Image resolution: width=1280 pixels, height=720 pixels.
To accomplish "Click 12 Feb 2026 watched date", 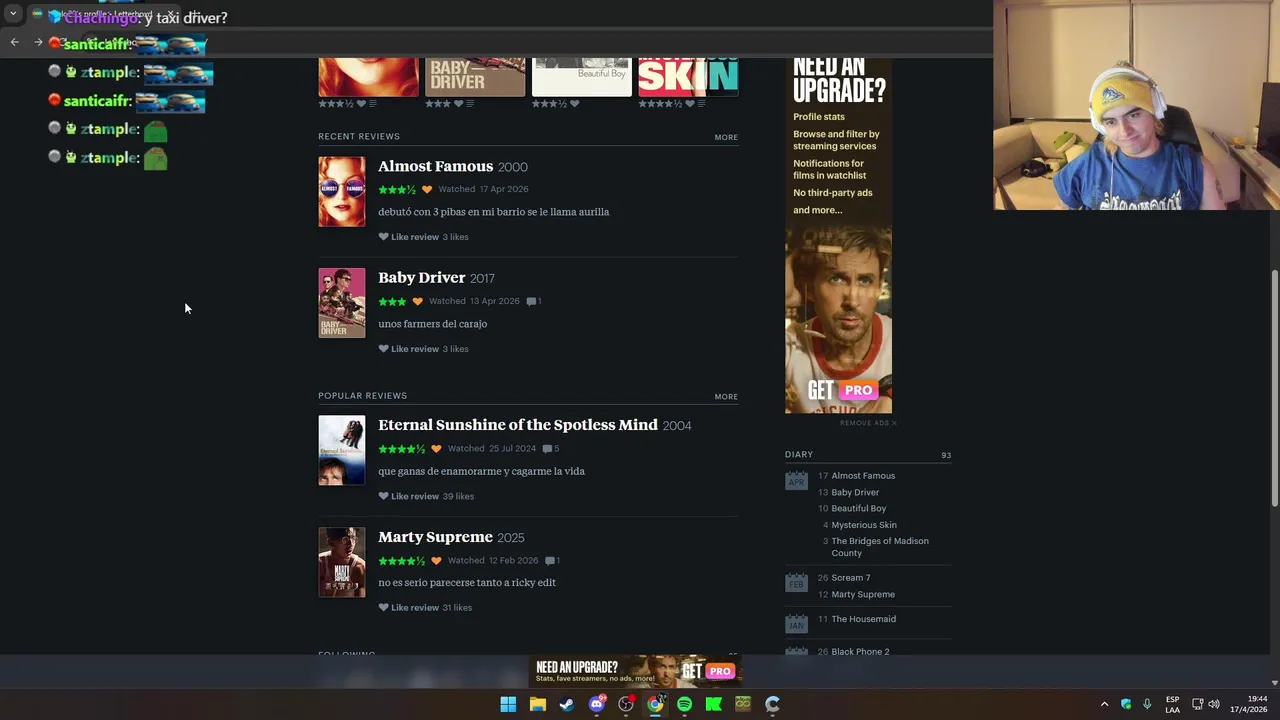I will click(x=513, y=561).
